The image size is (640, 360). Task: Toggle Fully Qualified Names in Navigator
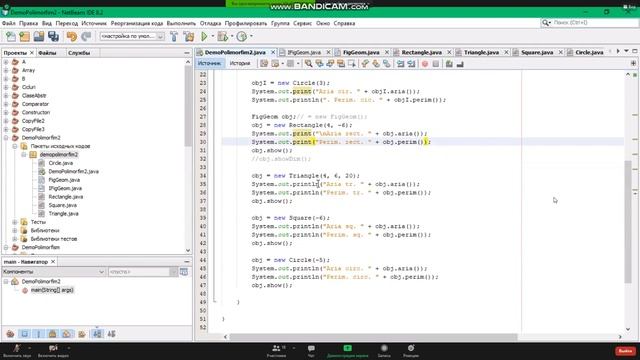pyautogui.click(x=82, y=334)
